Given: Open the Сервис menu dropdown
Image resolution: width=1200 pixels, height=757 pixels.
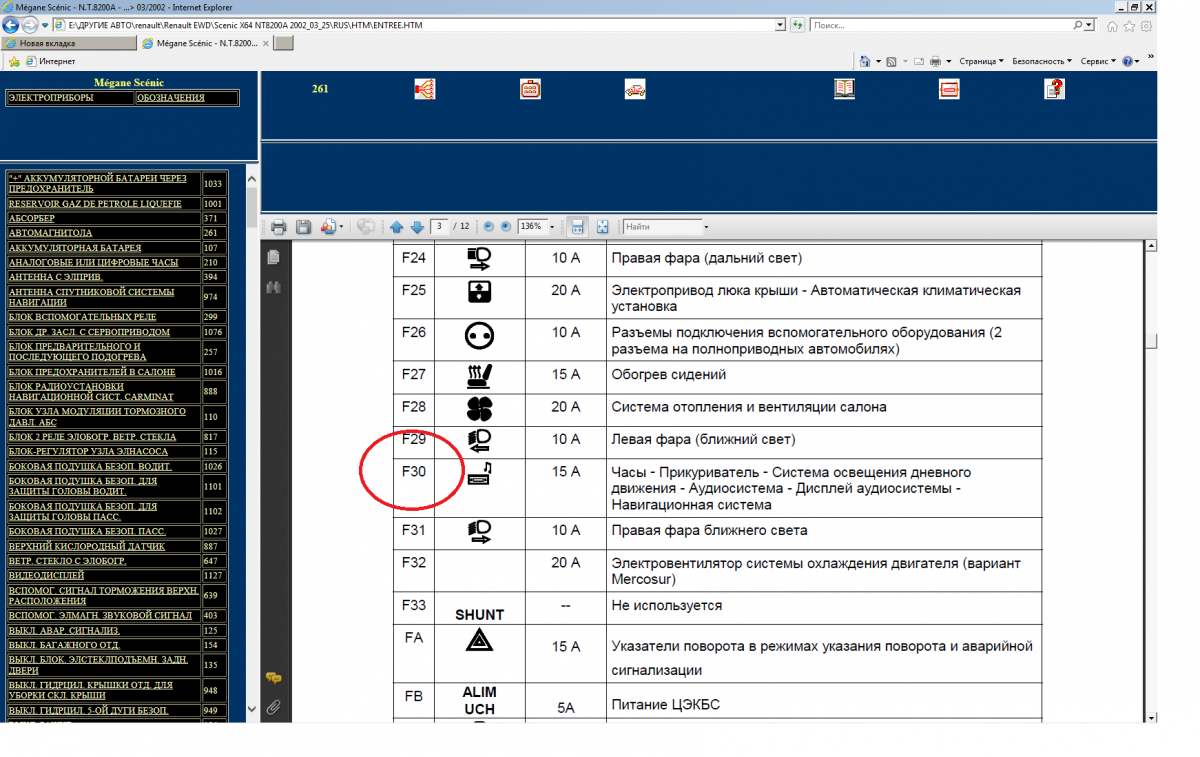Looking at the screenshot, I should [1098, 61].
